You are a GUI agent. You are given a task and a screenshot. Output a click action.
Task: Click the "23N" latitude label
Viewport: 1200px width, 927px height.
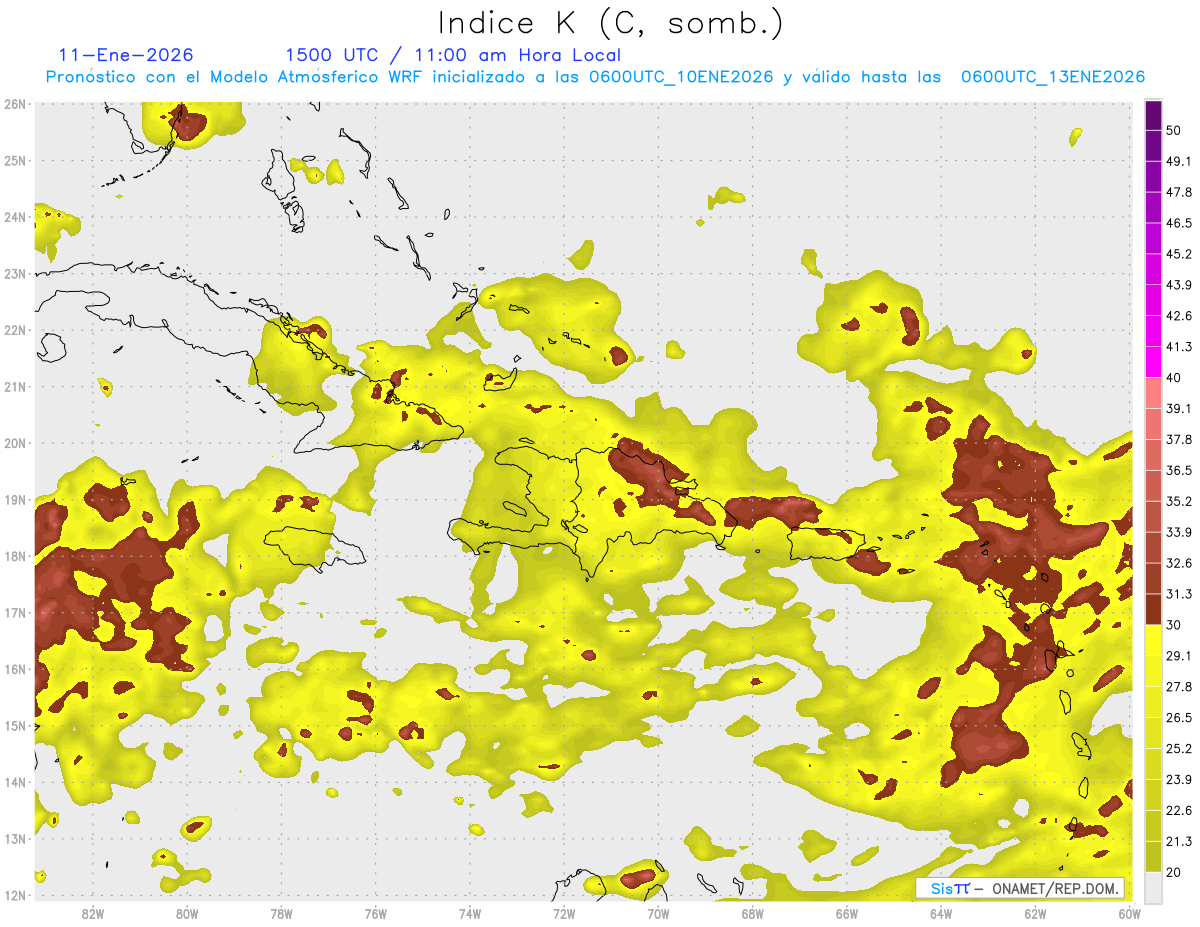coord(15,273)
